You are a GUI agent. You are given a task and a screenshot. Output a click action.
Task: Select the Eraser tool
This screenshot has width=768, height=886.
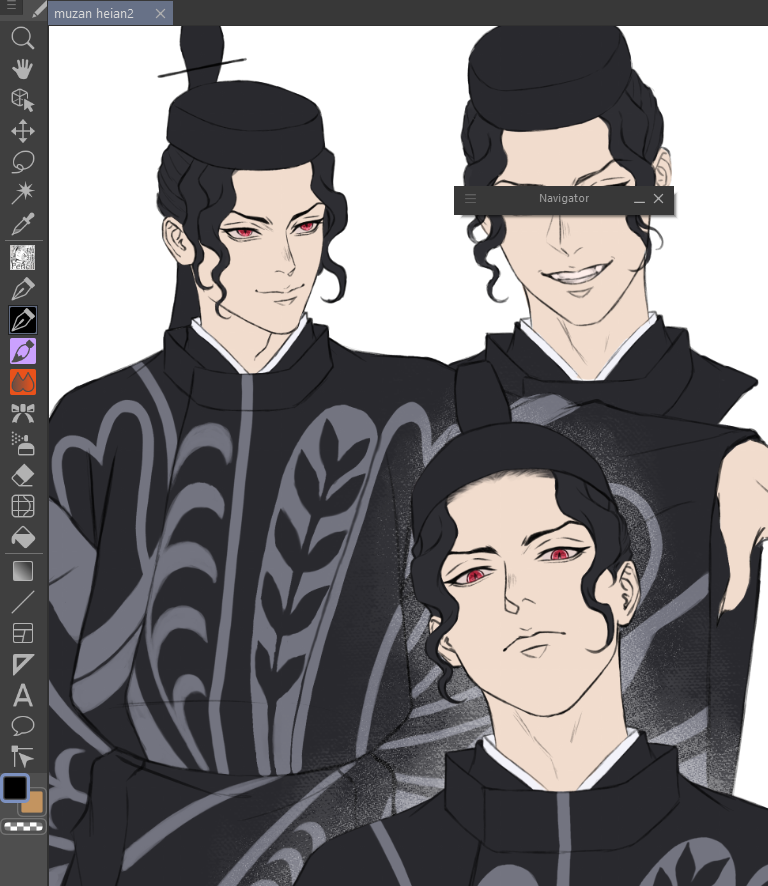pos(23,475)
